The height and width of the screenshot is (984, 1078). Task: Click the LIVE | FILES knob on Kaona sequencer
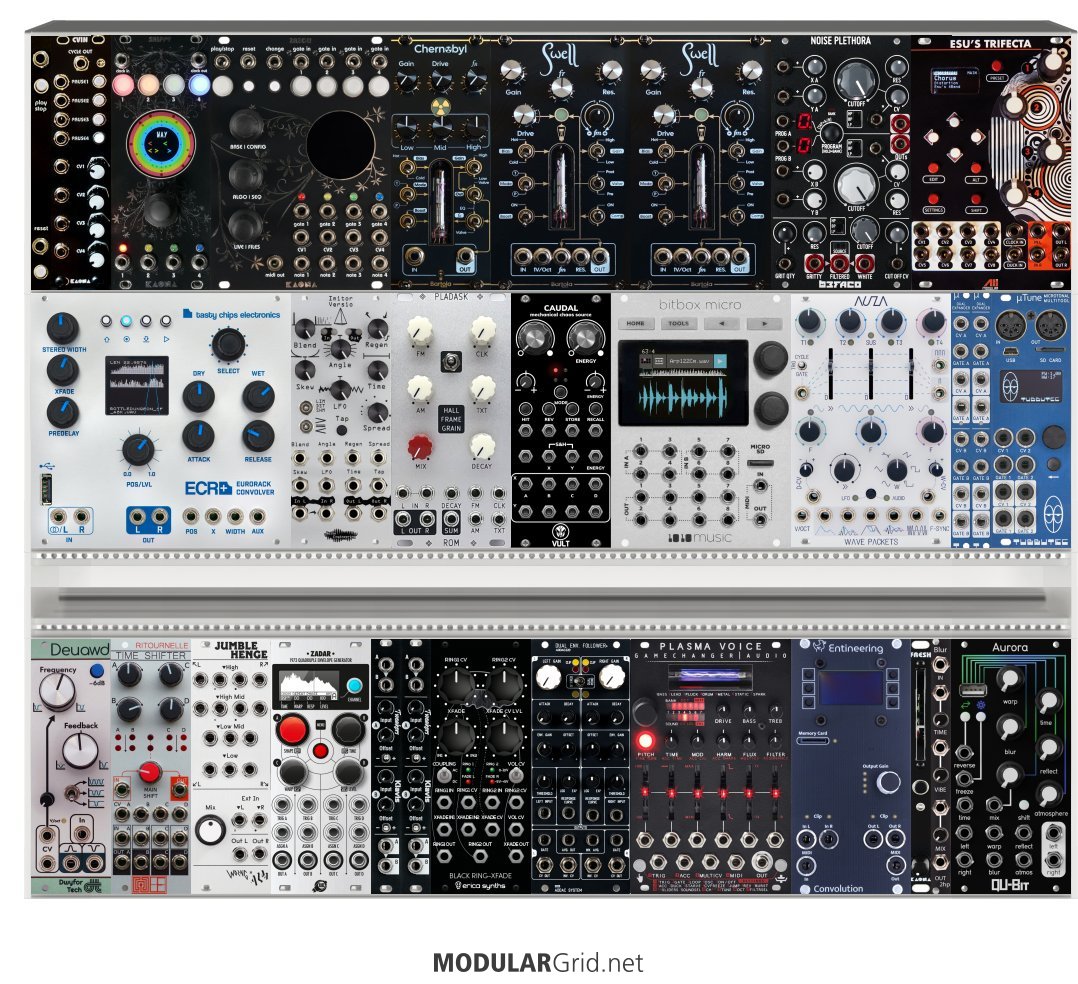tap(245, 224)
